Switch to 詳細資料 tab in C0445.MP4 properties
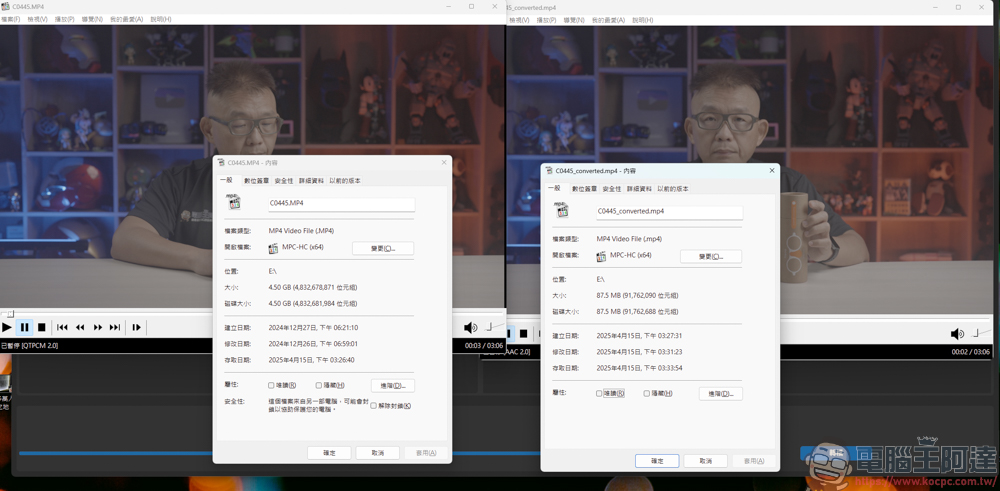Image resolution: width=1000 pixels, height=491 pixels. coord(312,180)
